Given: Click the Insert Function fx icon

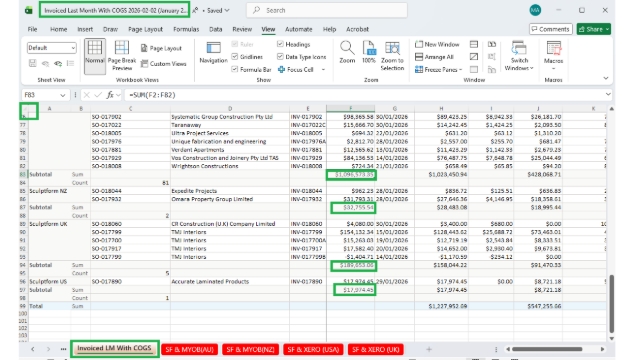Looking at the screenshot, I should [x=110, y=95].
